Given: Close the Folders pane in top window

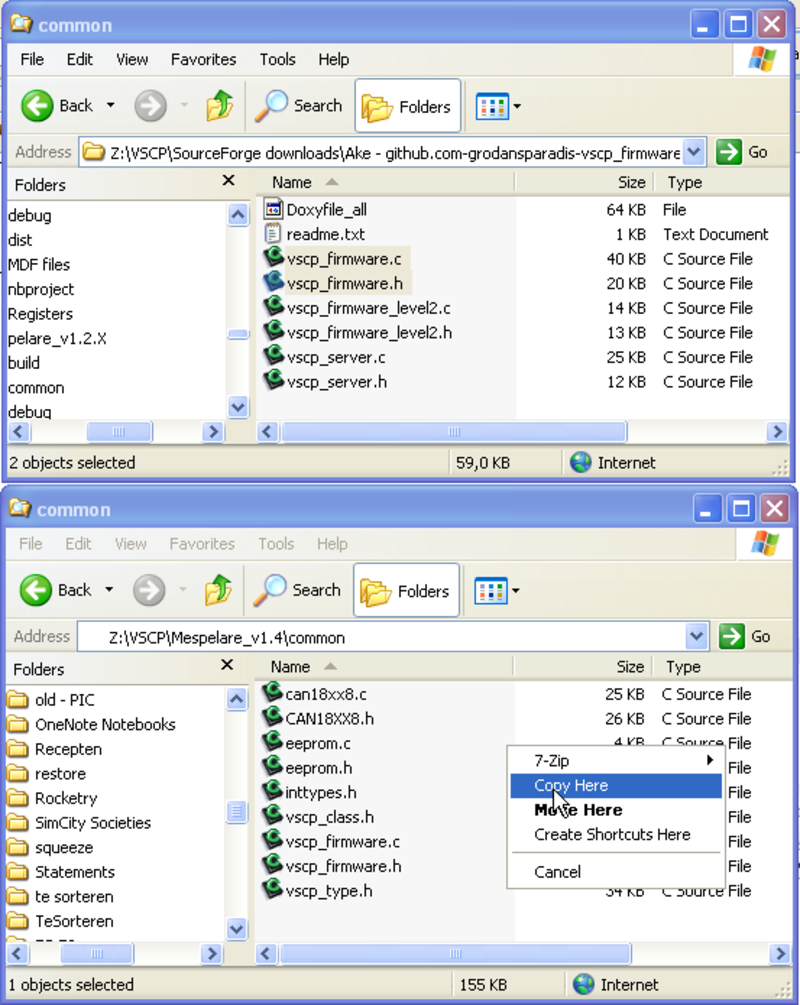Looking at the screenshot, I should [x=228, y=181].
